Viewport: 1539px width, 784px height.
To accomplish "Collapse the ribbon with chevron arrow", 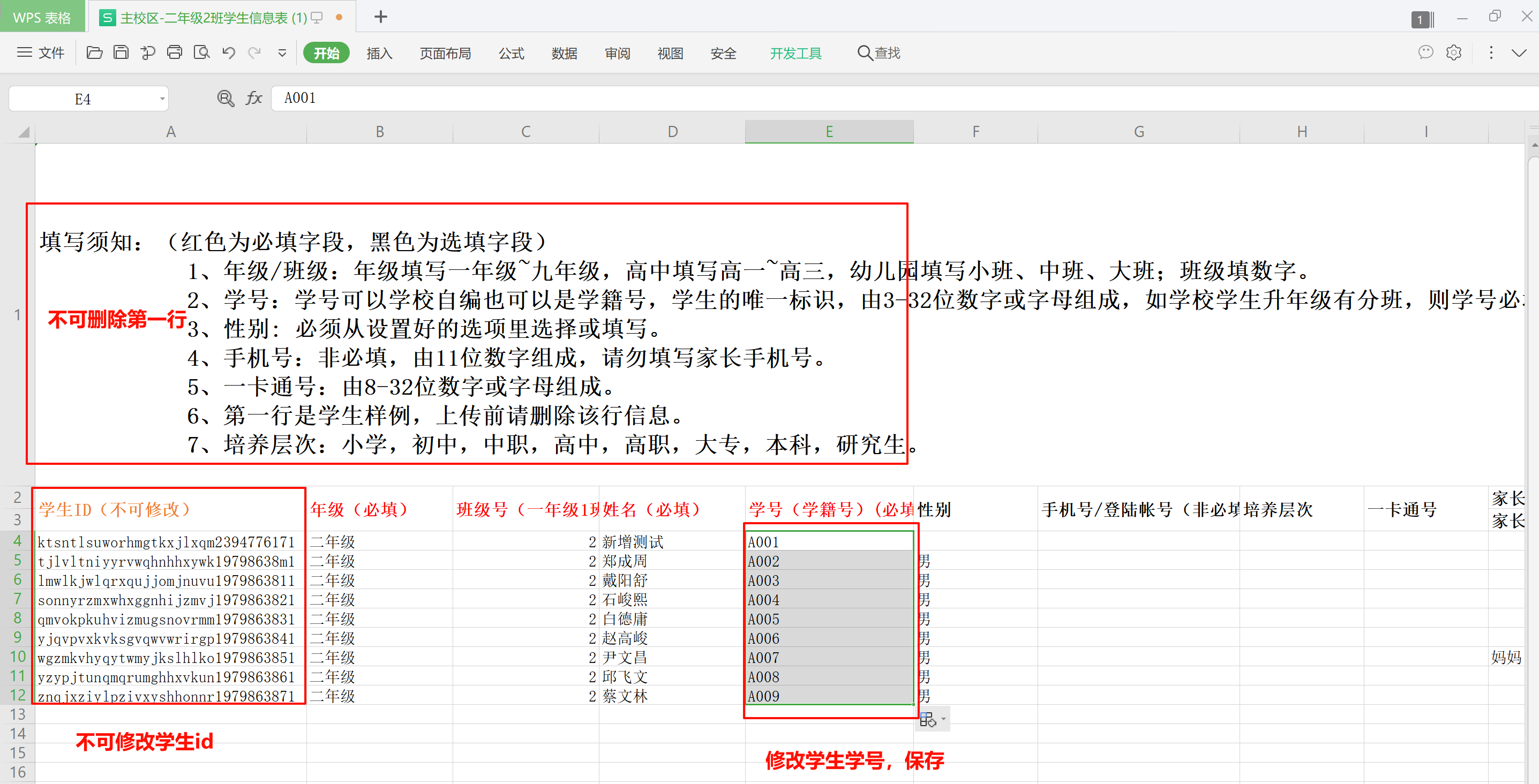I will 1519,53.
